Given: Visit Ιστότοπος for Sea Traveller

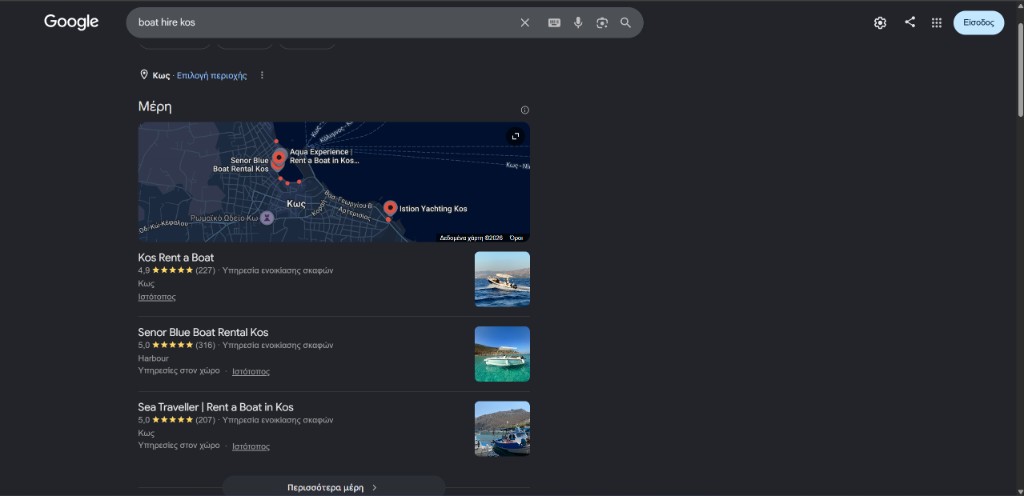Looking at the screenshot, I should pos(251,446).
